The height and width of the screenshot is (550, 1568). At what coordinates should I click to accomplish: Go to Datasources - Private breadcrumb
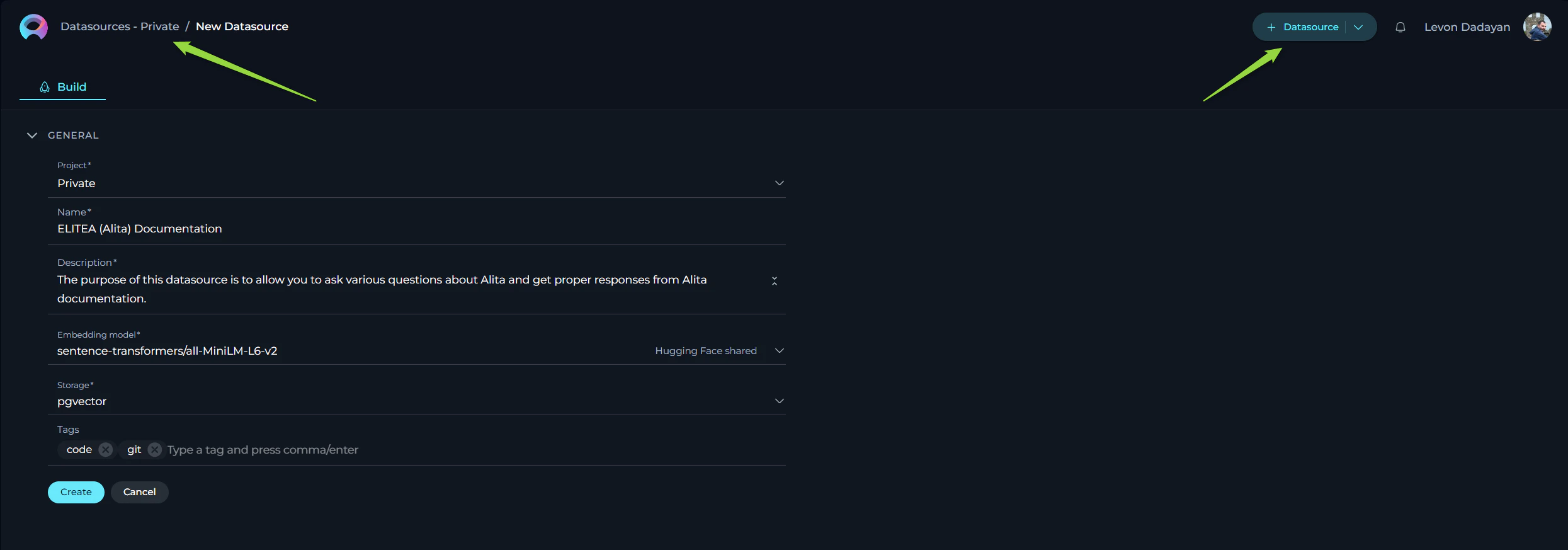tap(120, 26)
